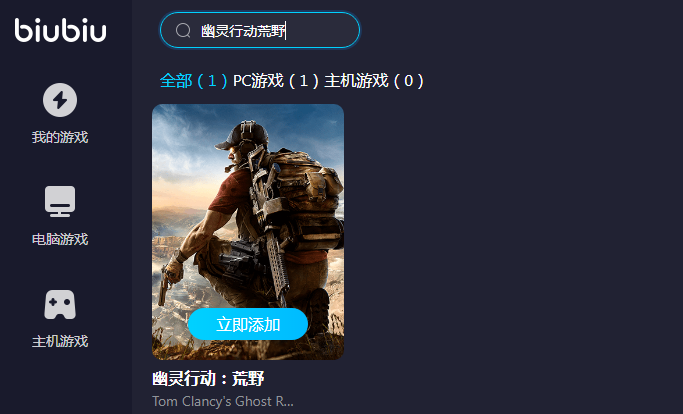The image size is (683, 414).
Task: Click the 立即添加 button
Action: click(x=248, y=324)
